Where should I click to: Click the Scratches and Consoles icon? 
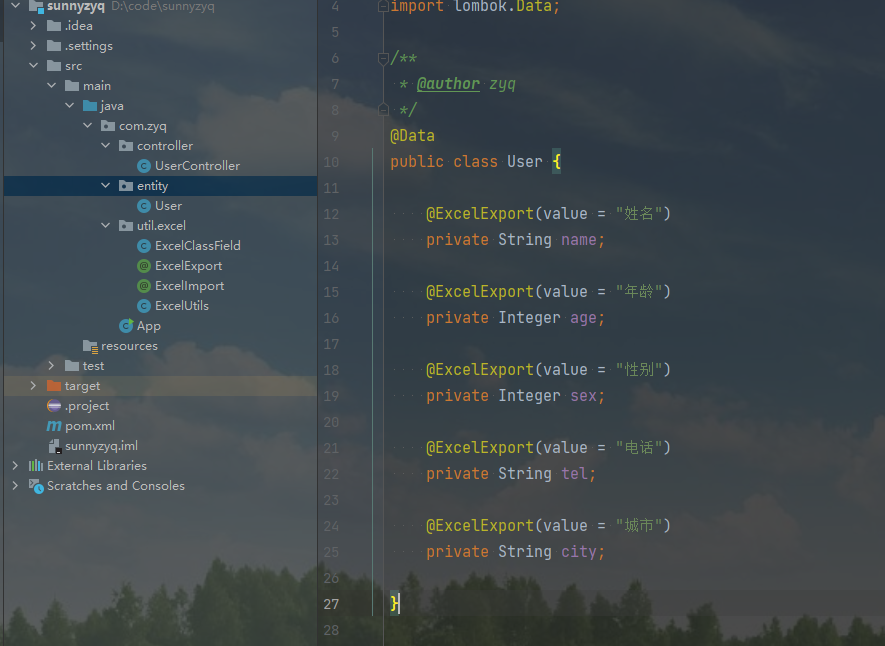pos(36,486)
